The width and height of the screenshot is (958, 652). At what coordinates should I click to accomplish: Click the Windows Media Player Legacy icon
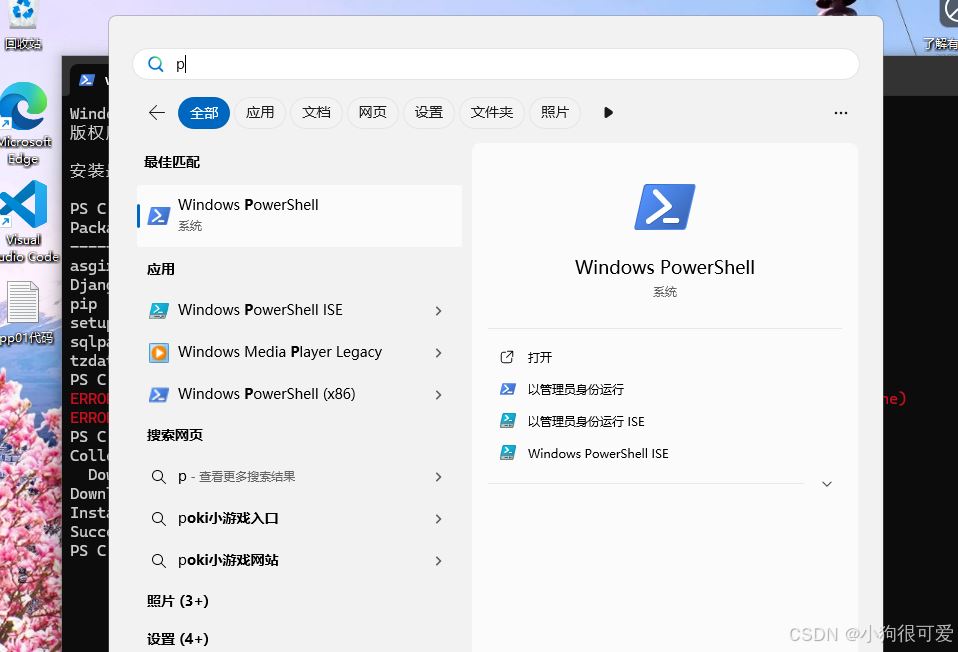click(159, 353)
